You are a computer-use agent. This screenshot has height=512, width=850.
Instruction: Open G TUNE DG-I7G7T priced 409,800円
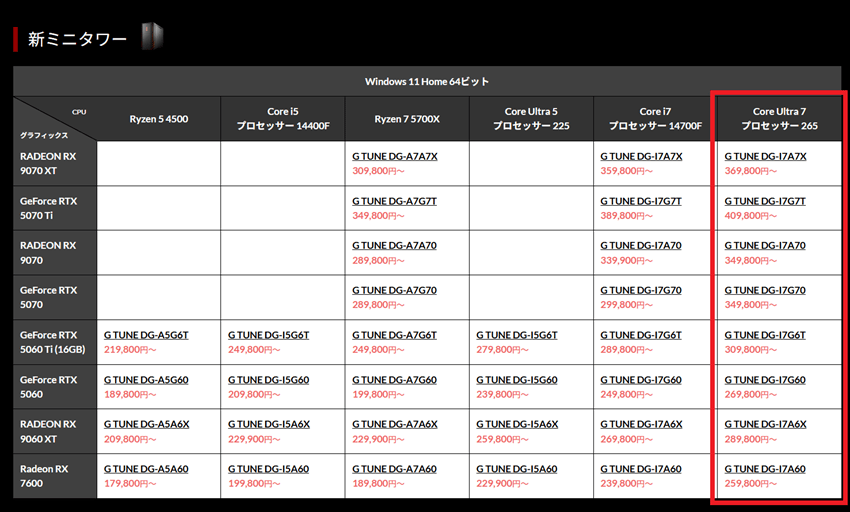click(765, 201)
